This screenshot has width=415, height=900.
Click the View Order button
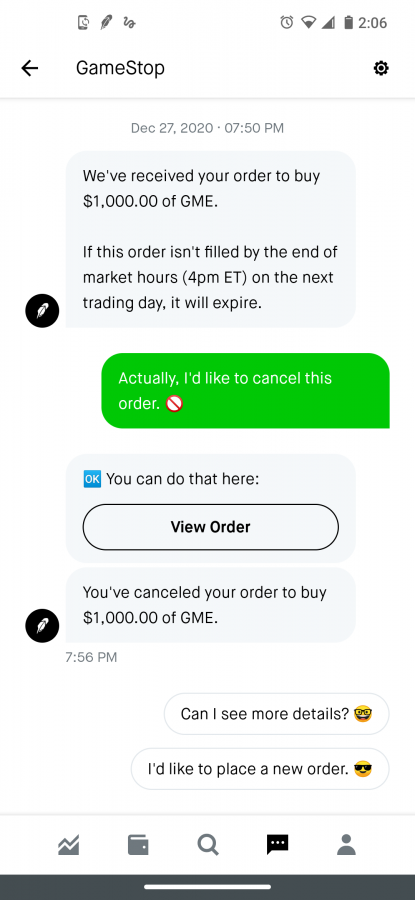[x=211, y=527]
